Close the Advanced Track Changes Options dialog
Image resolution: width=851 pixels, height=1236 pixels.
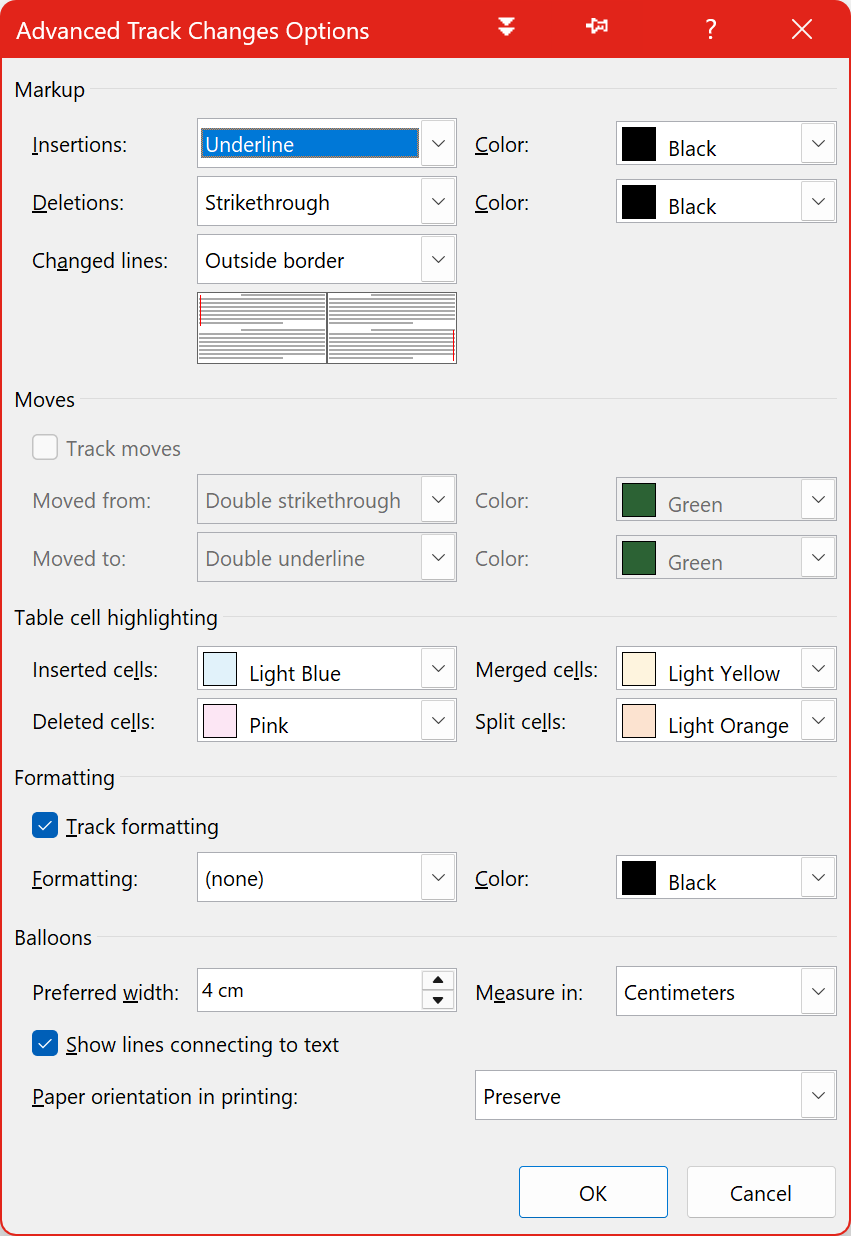point(802,29)
